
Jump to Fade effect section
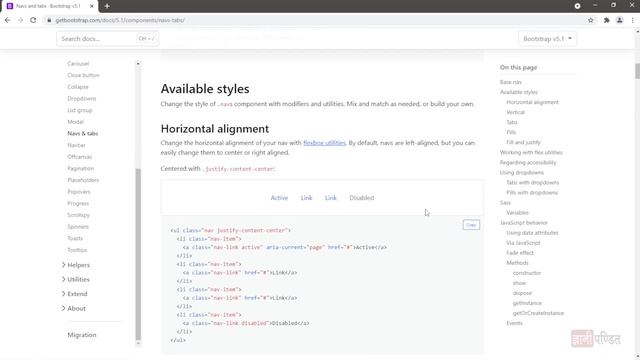coord(520,253)
